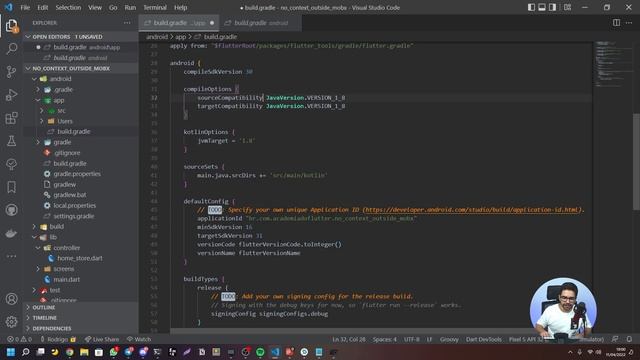Customize layout icon in title bar

click(x=567, y=7)
